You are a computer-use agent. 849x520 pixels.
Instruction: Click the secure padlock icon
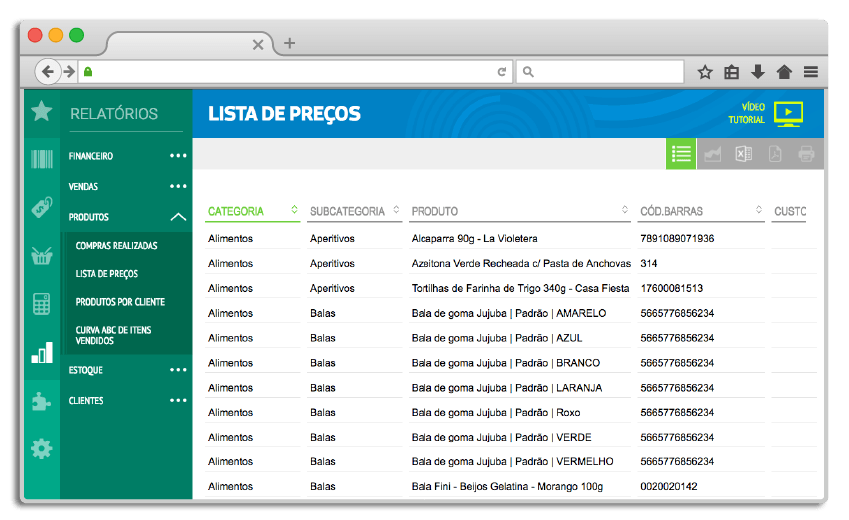point(88,72)
